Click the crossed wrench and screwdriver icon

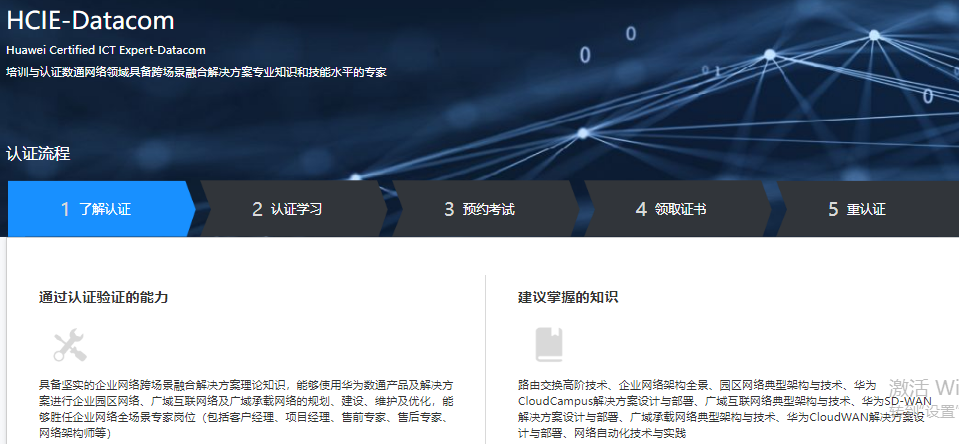[x=70, y=346]
